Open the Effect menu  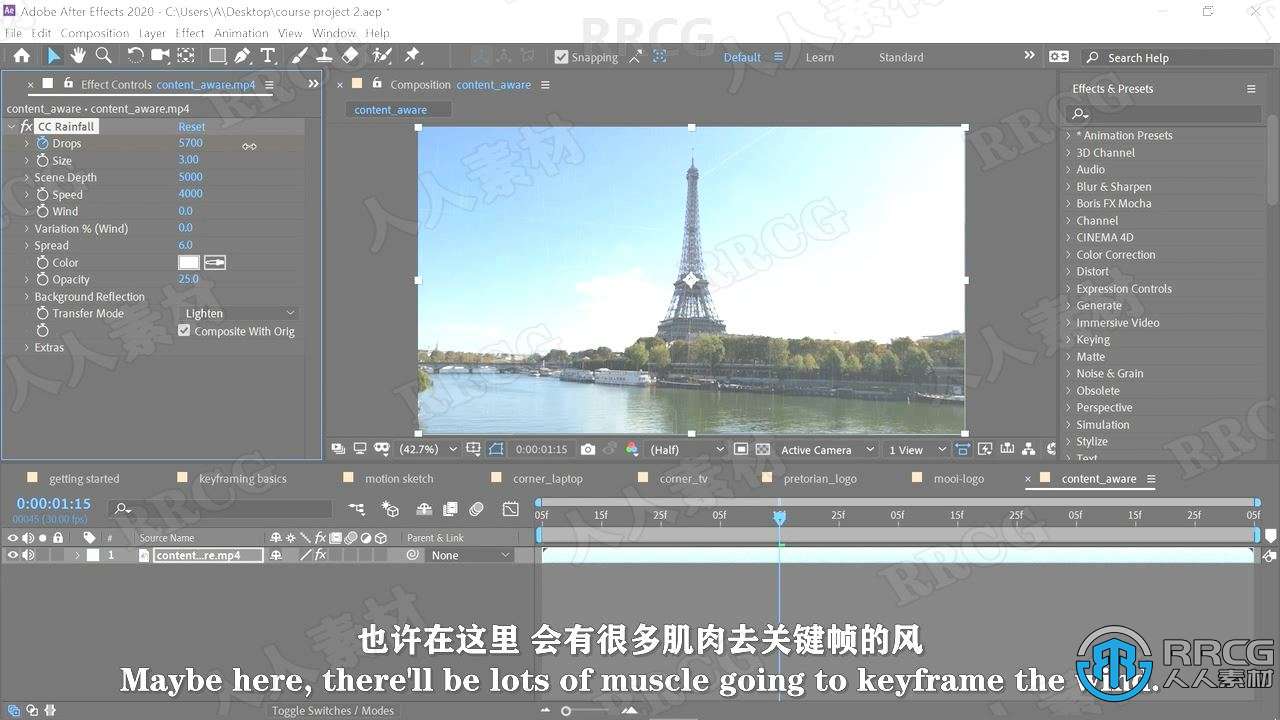pos(190,33)
